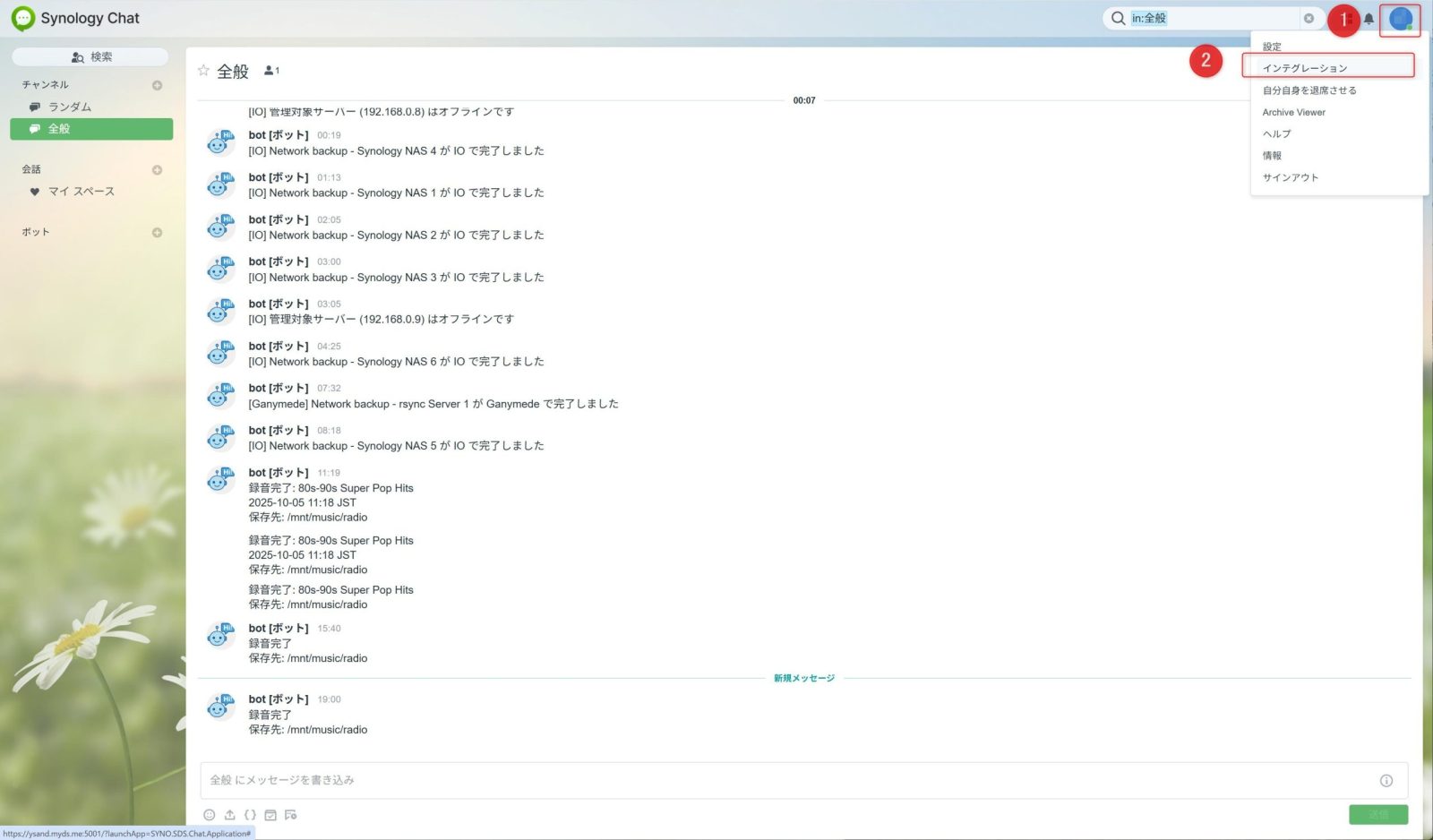This screenshot has width=1433, height=840.
Task: Click the schedule message calendar icon
Action: 270,815
